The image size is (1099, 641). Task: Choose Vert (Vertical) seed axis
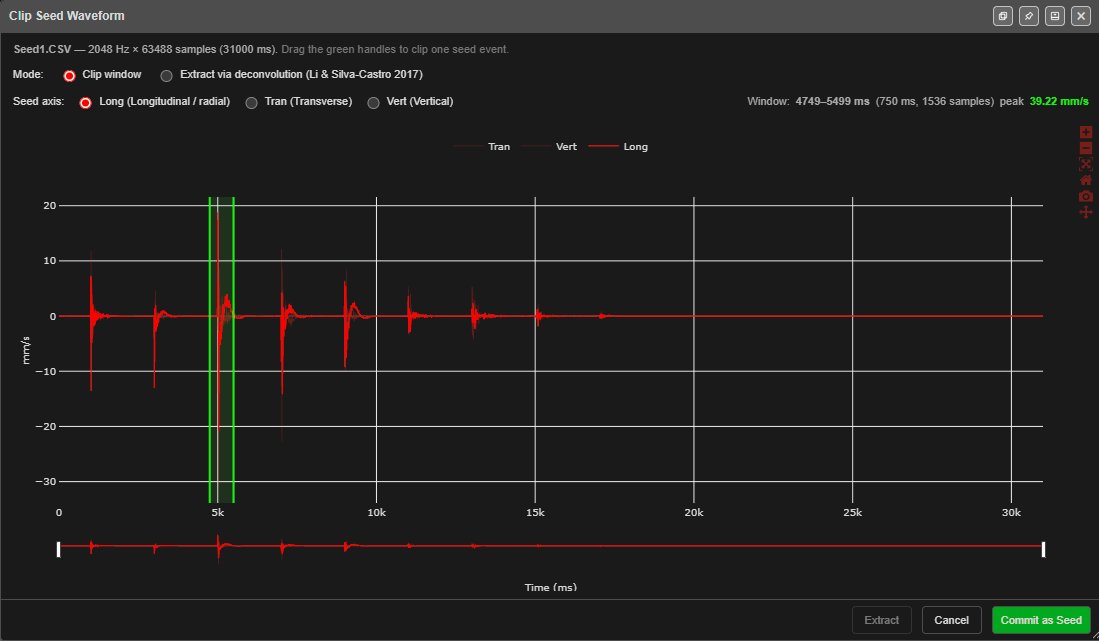(x=374, y=102)
